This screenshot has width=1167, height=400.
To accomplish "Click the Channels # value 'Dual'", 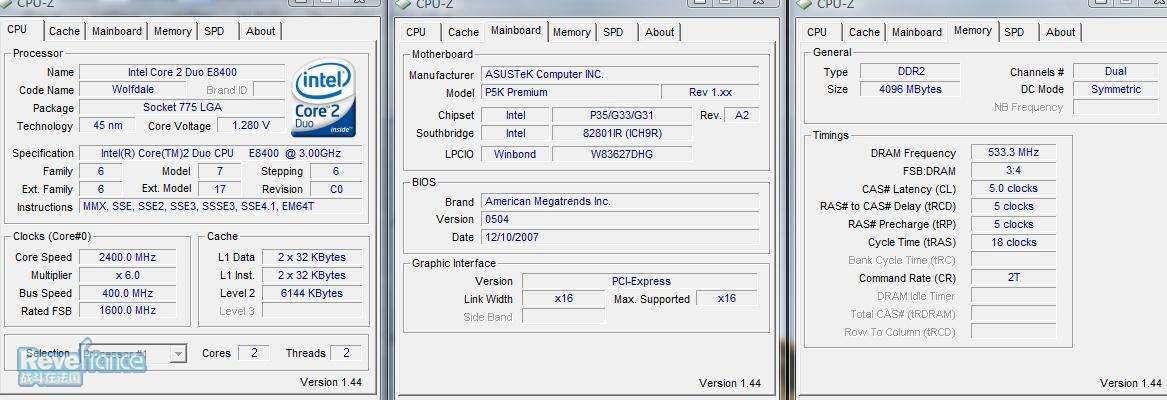I will [x=1116, y=72].
